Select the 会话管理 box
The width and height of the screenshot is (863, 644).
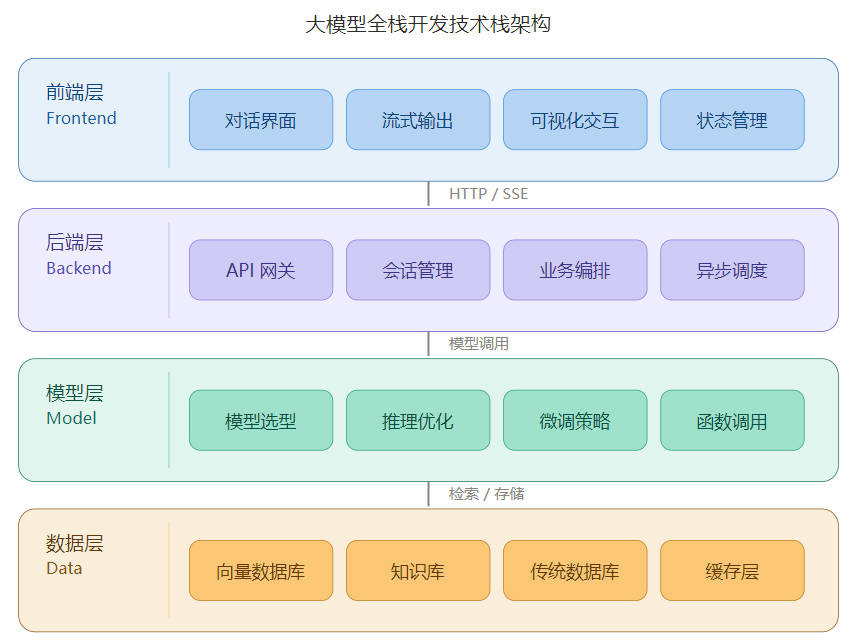418,270
